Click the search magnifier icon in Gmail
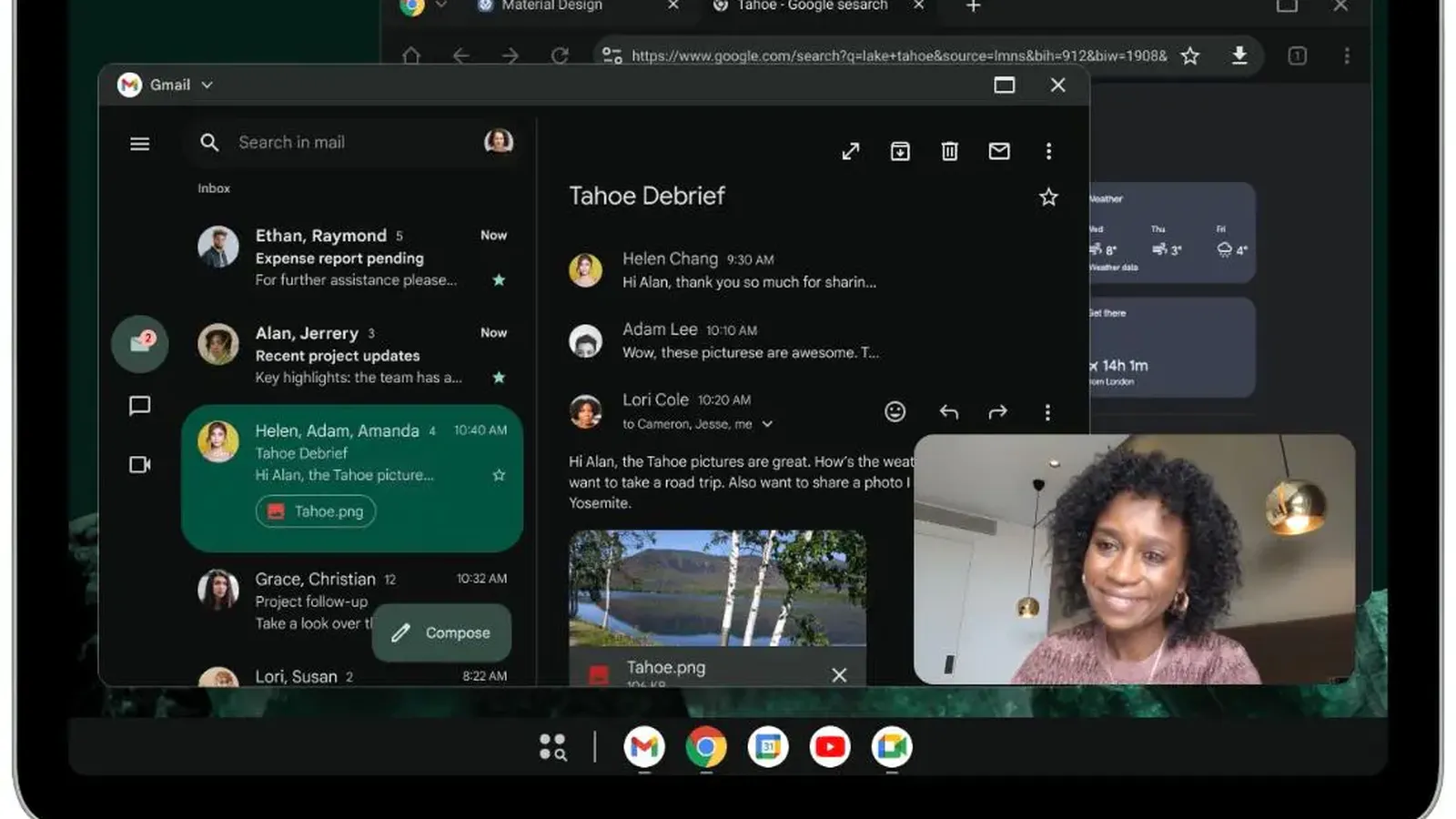The width and height of the screenshot is (1456, 819). click(209, 142)
